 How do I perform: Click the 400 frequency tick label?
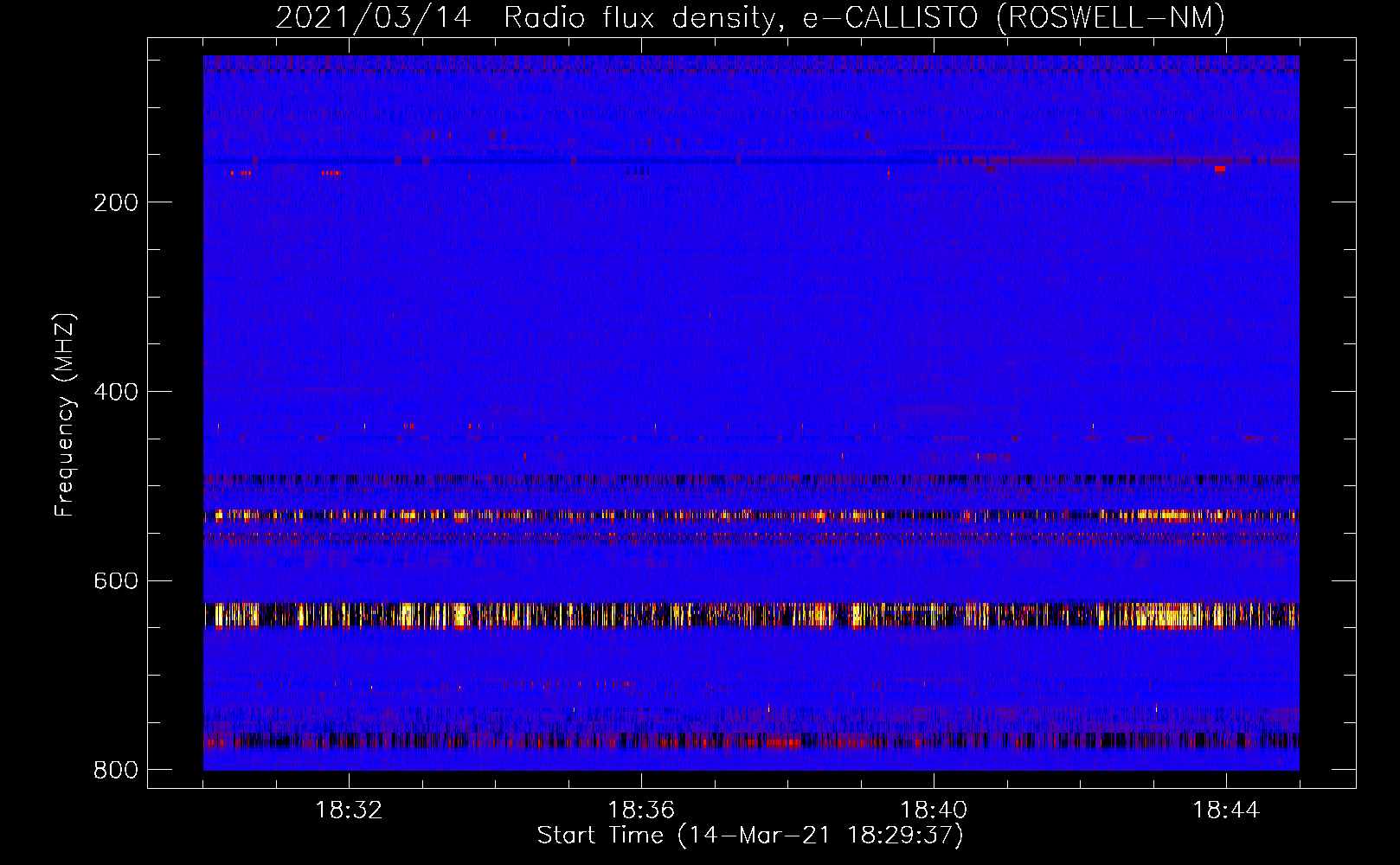point(116,392)
